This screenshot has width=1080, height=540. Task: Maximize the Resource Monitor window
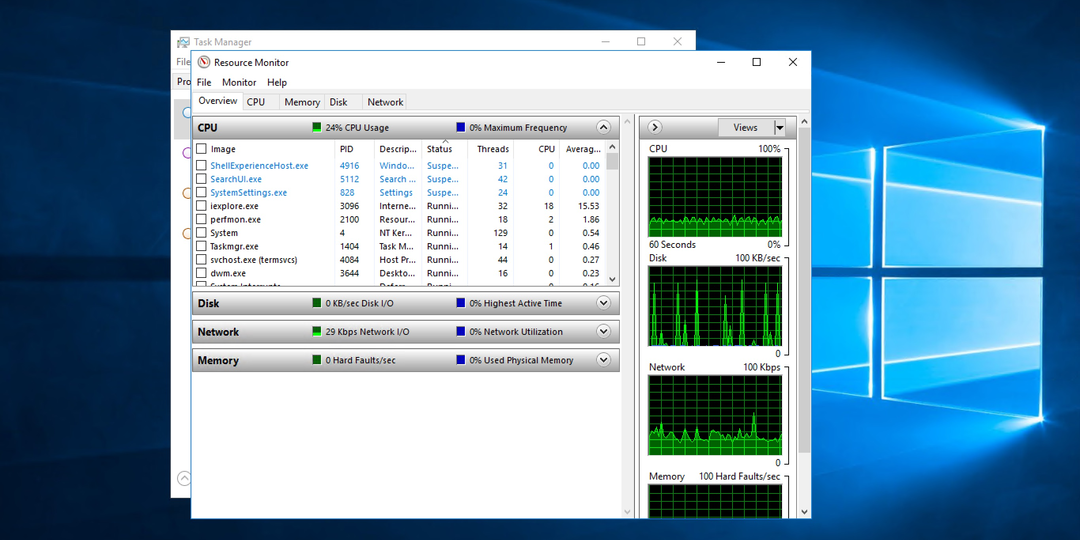tap(756, 62)
